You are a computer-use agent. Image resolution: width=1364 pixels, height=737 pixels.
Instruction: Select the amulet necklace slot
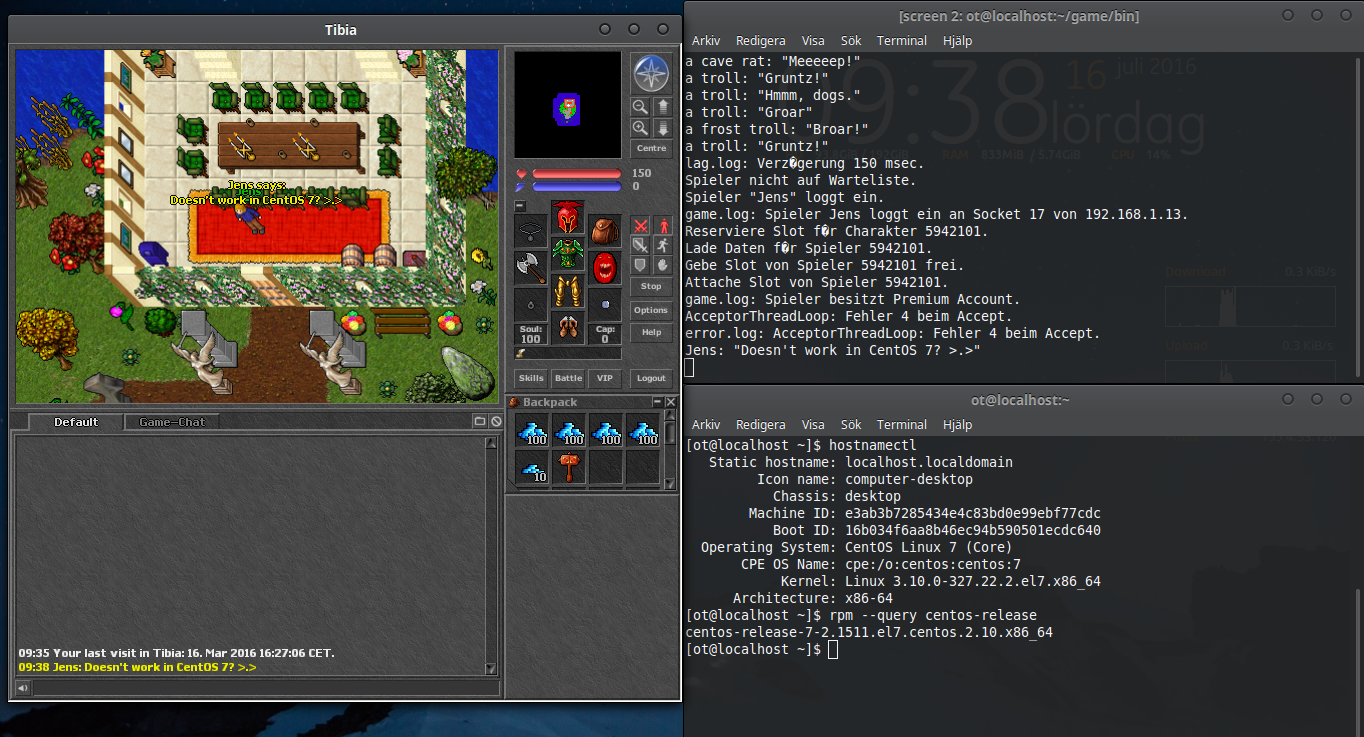[531, 231]
